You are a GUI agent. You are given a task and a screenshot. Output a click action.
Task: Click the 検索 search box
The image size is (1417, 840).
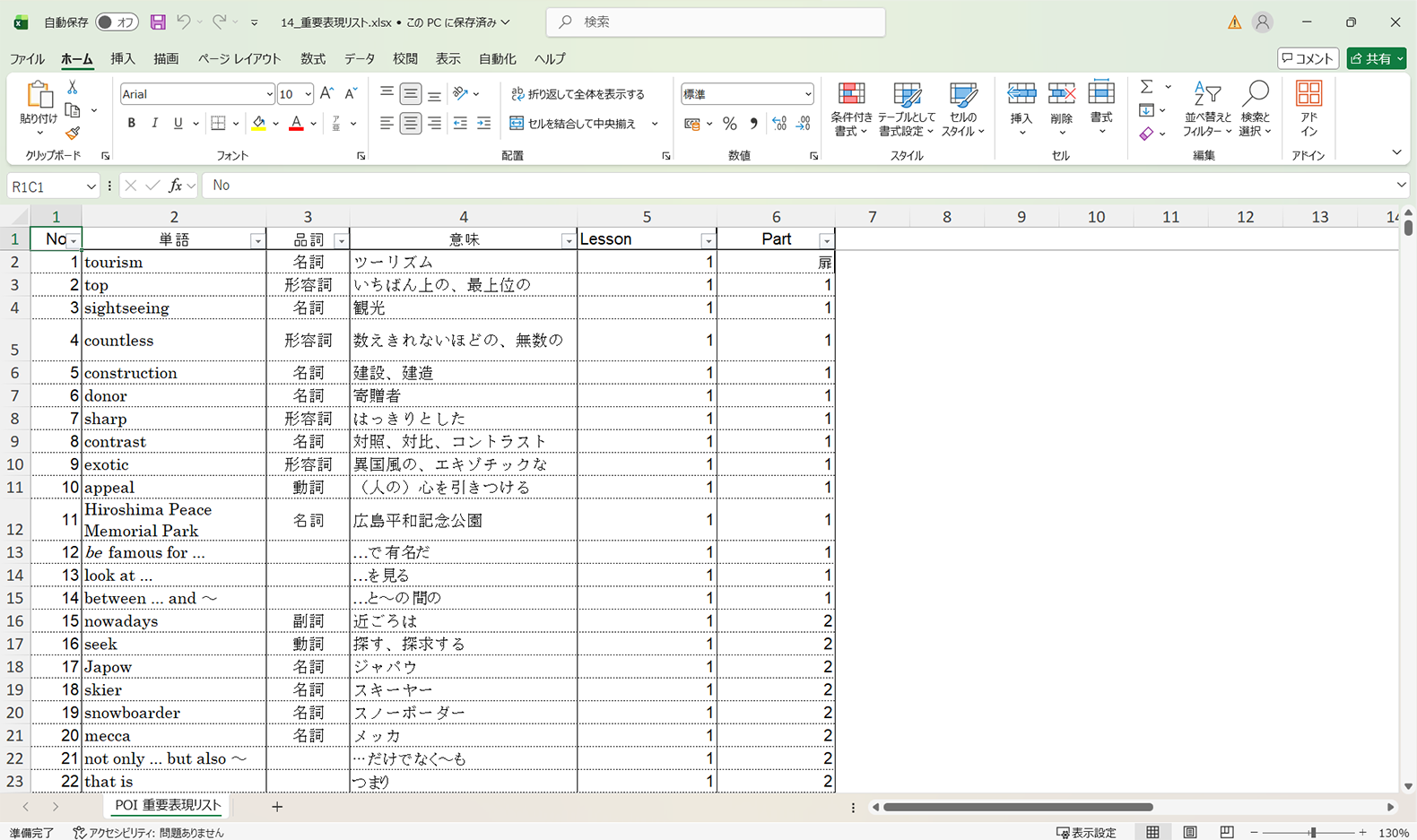tap(716, 22)
